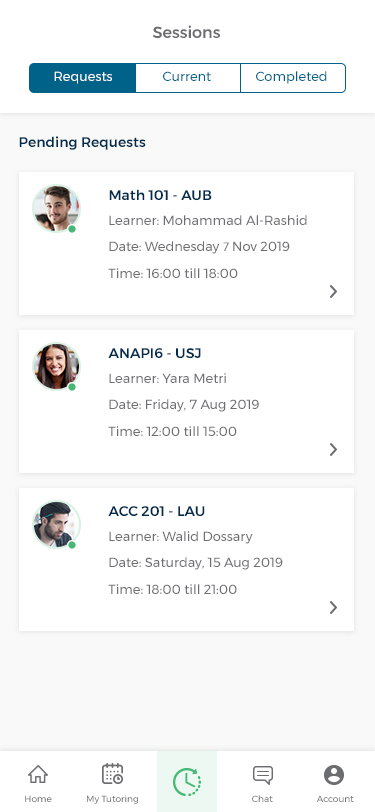This screenshot has height=812, width=375.
Task: Select Learner: Walid Dossary text
Action: (x=180, y=536)
